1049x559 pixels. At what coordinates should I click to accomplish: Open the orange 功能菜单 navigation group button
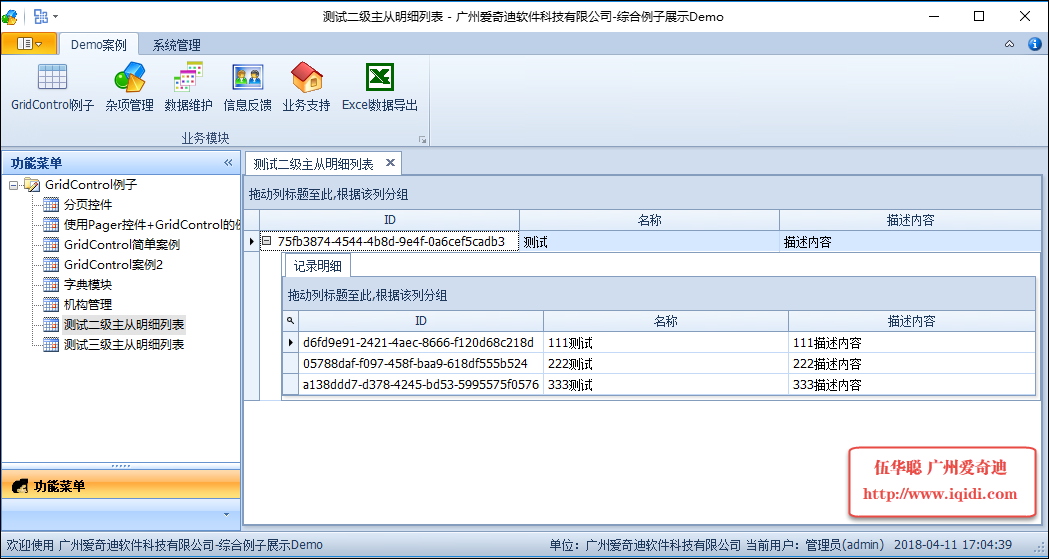coord(120,485)
